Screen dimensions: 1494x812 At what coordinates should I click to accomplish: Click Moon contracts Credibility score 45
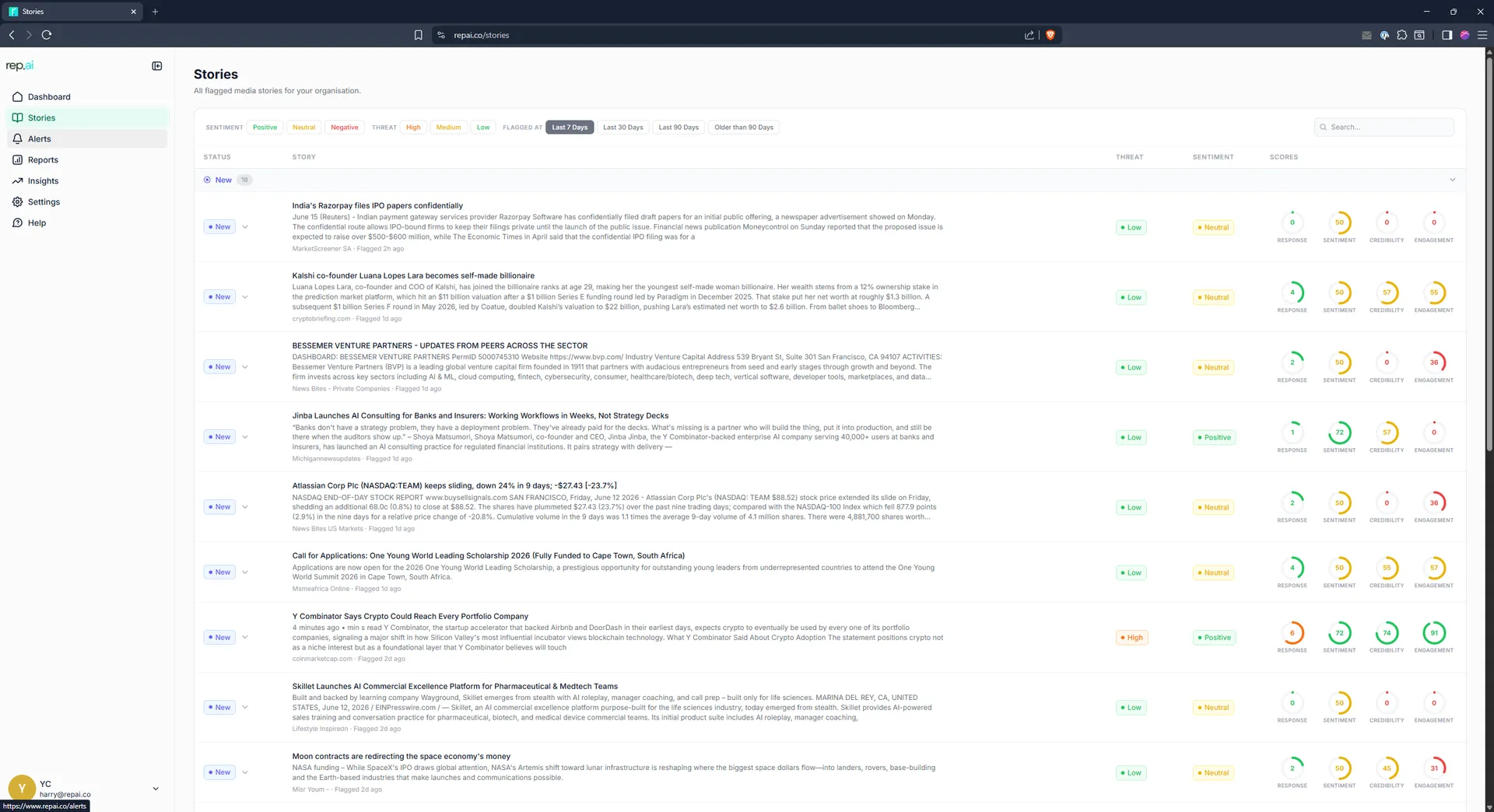pos(1387,768)
